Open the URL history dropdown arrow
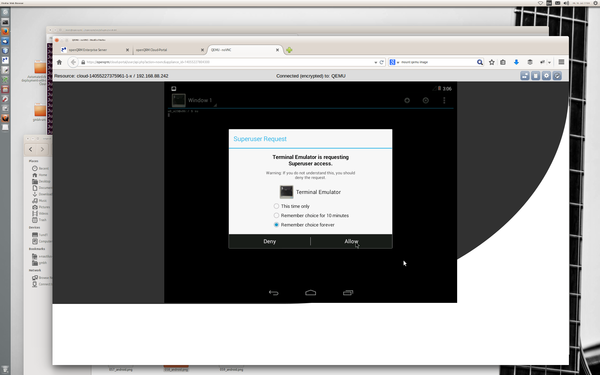This screenshot has height=375, width=600. [375, 62]
